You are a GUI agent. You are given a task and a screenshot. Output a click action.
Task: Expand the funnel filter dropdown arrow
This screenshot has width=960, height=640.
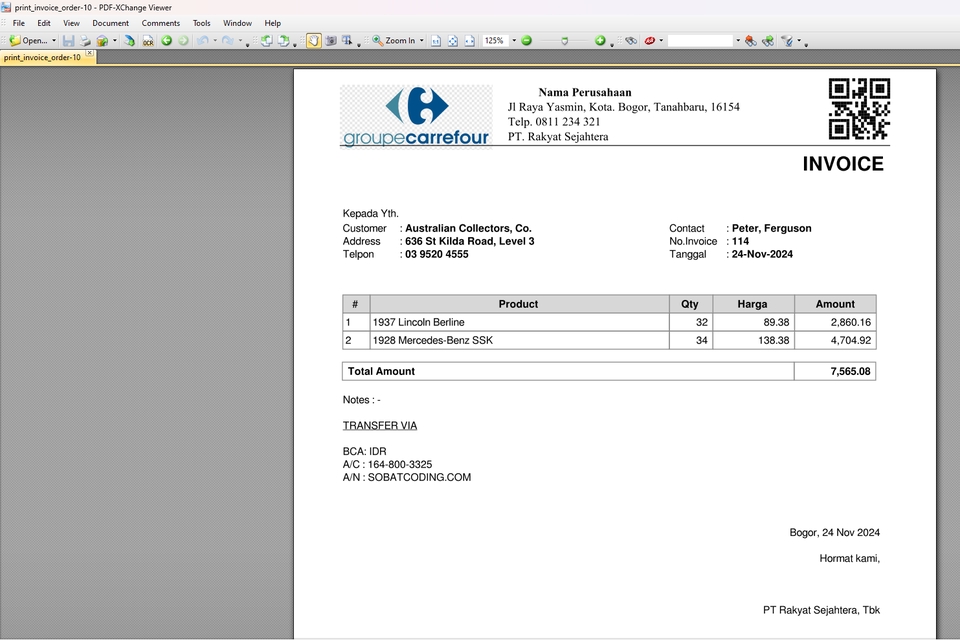coord(799,40)
